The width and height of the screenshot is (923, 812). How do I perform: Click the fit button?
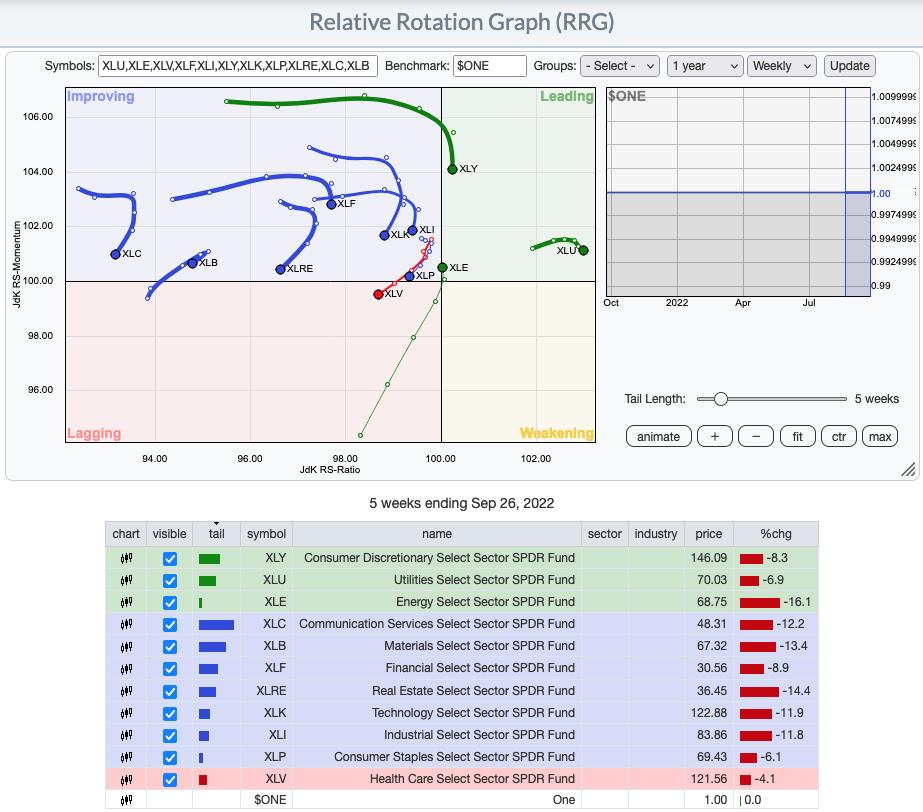(x=798, y=437)
